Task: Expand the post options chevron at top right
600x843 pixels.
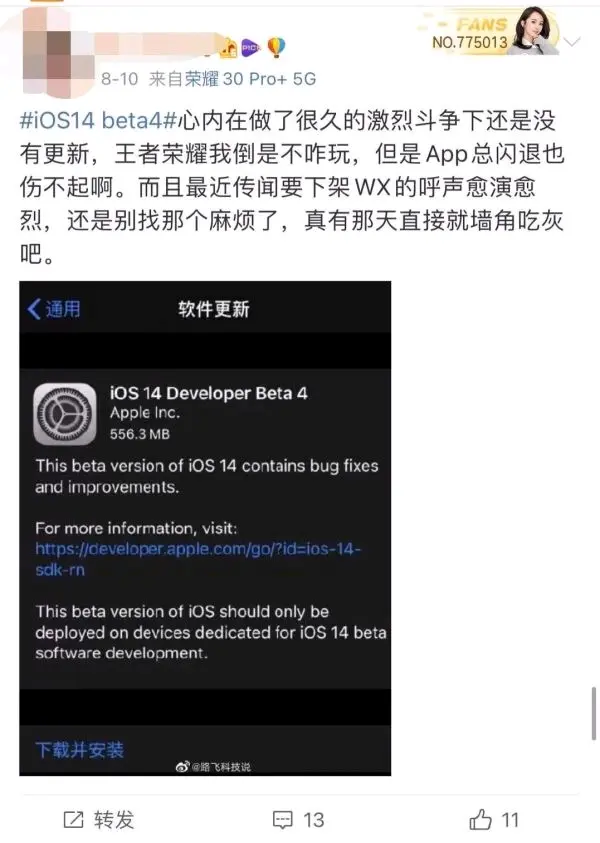Action: point(572,42)
